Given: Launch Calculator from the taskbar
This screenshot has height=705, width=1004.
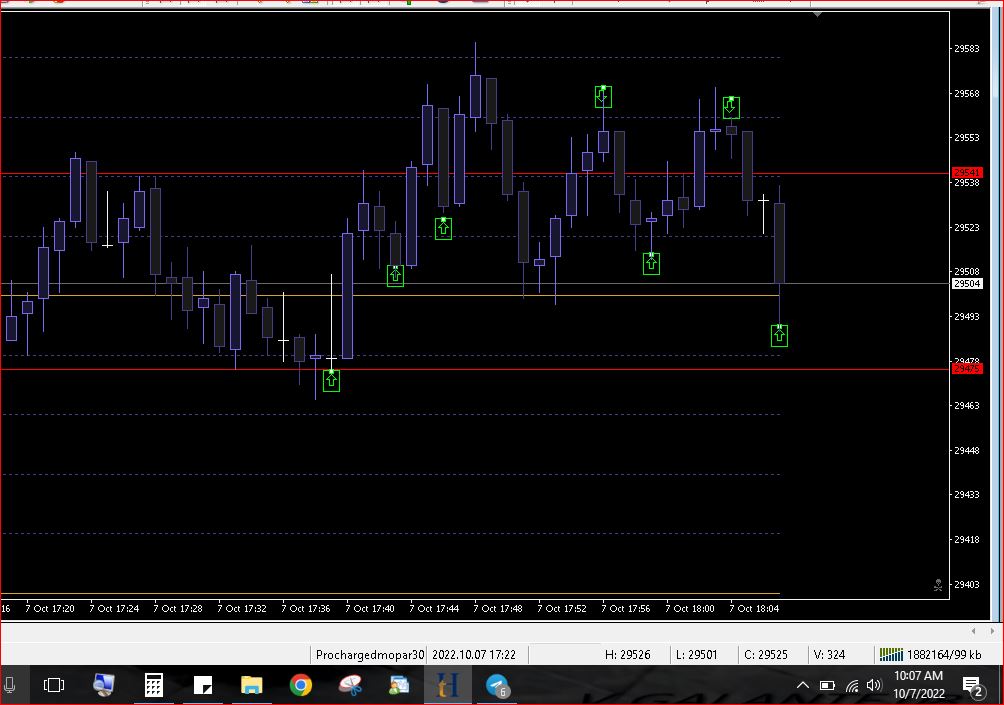Looking at the screenshot, I should point(153,685).
